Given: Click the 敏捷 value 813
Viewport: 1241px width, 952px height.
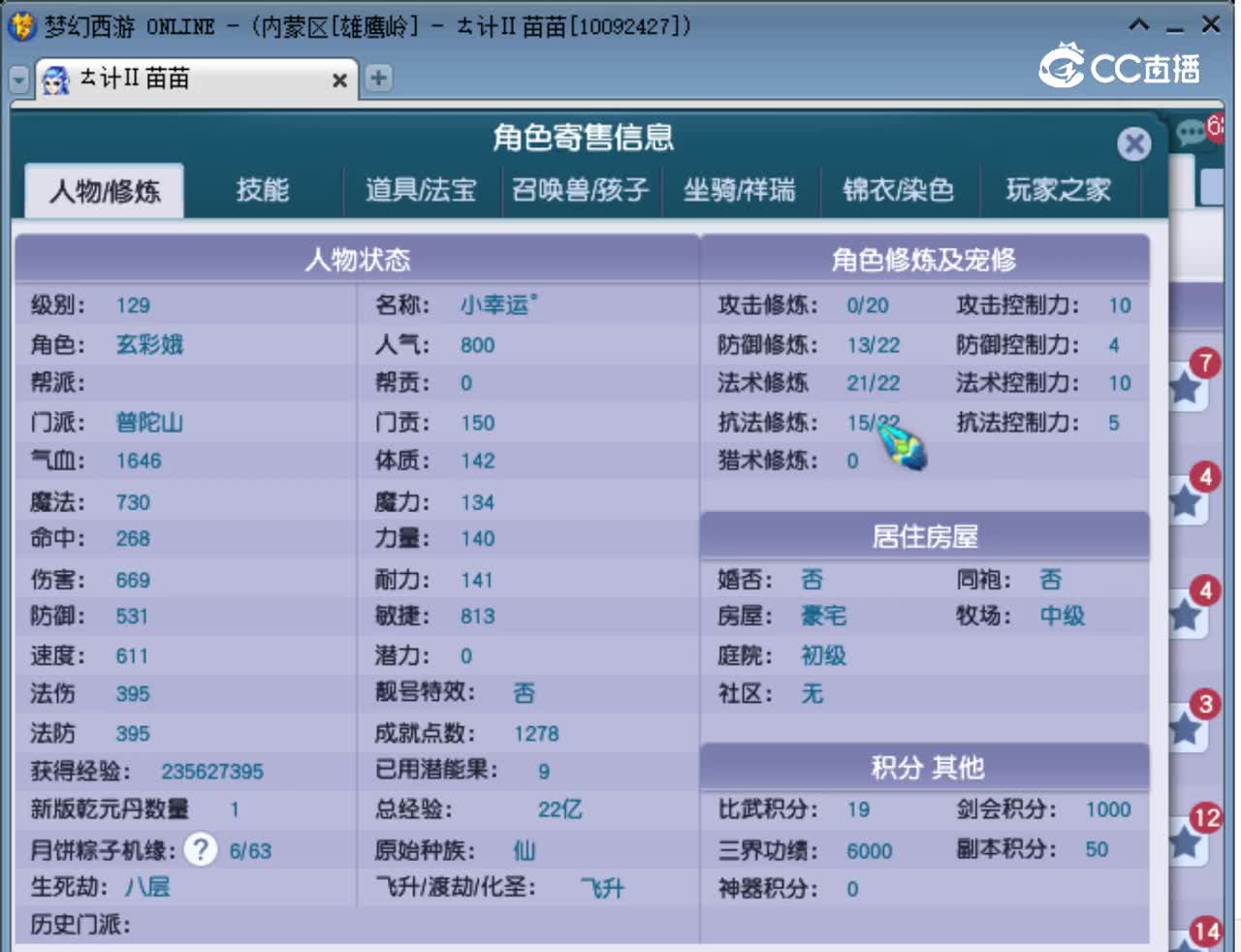Looking at the screenshot, I should (x=478, y=617).
